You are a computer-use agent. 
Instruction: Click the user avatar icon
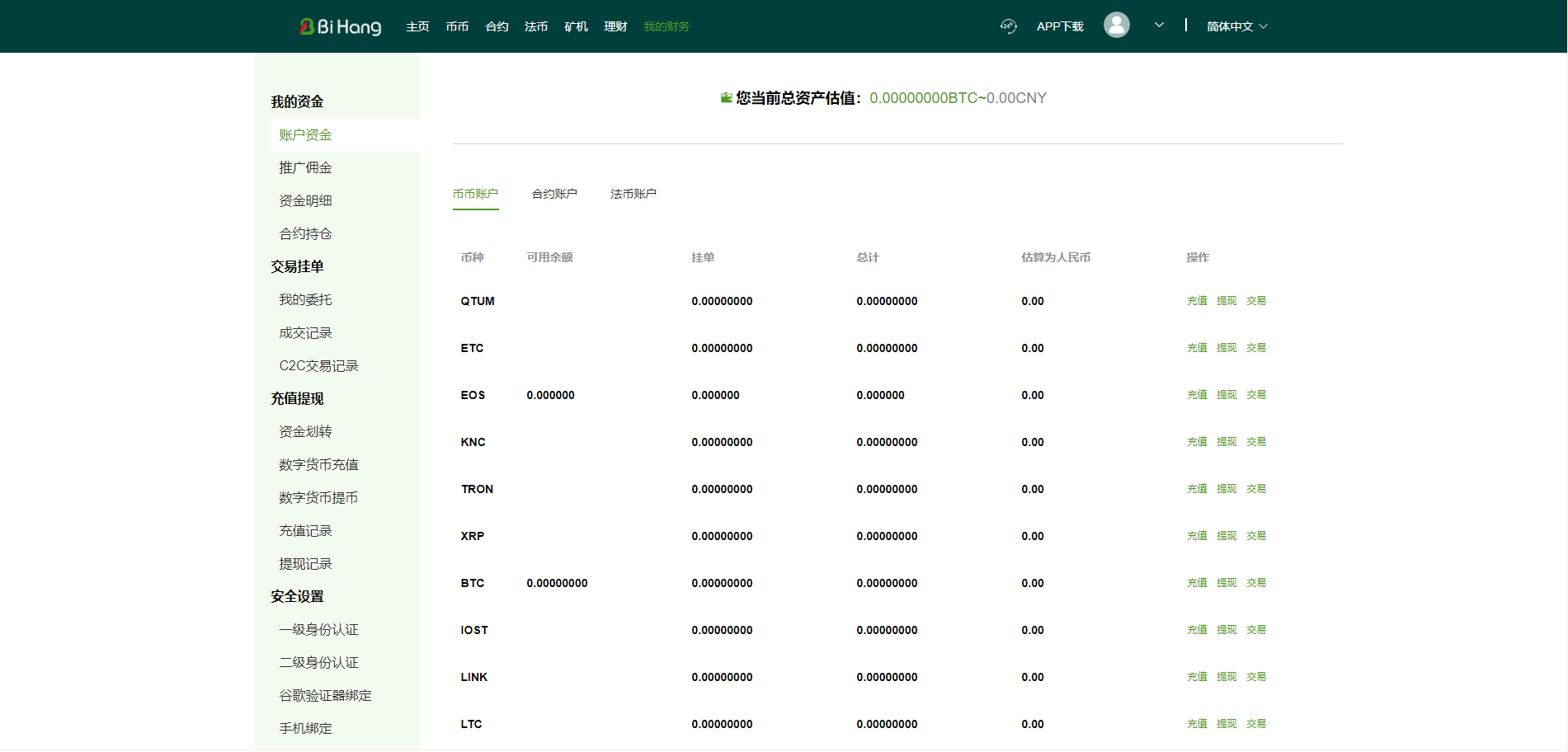pyautogui.click(x=1116, y=25)
